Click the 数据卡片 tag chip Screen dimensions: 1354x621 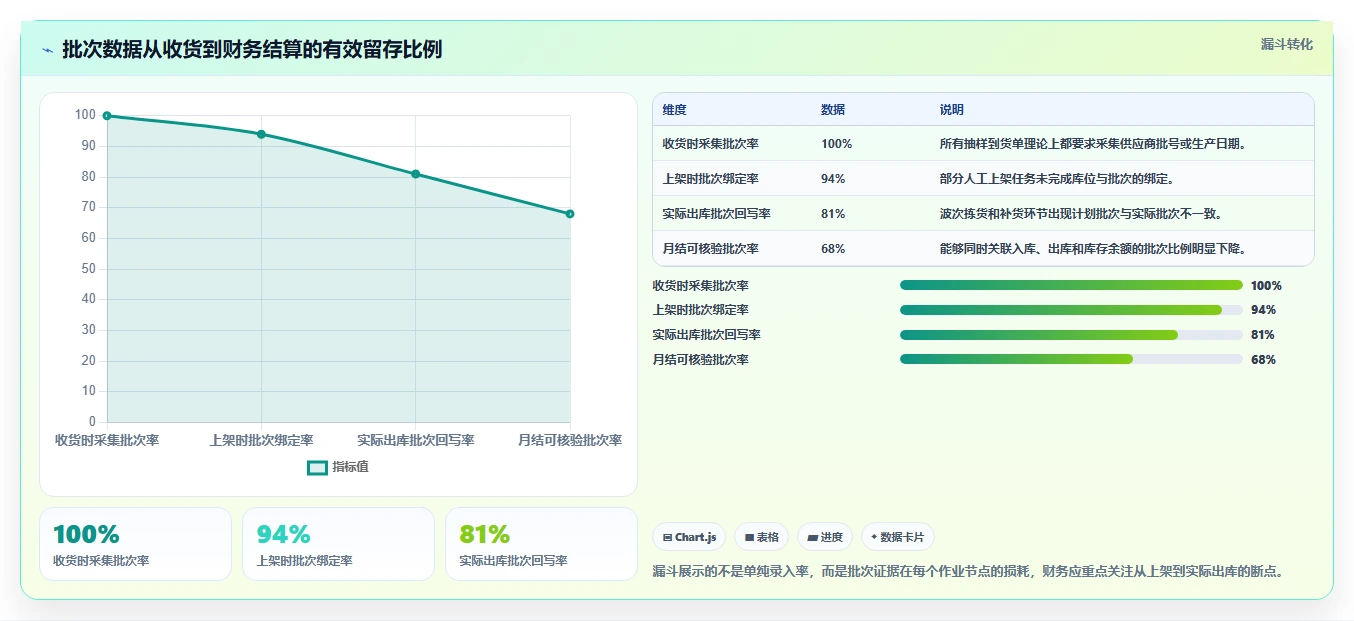[898, 537]
